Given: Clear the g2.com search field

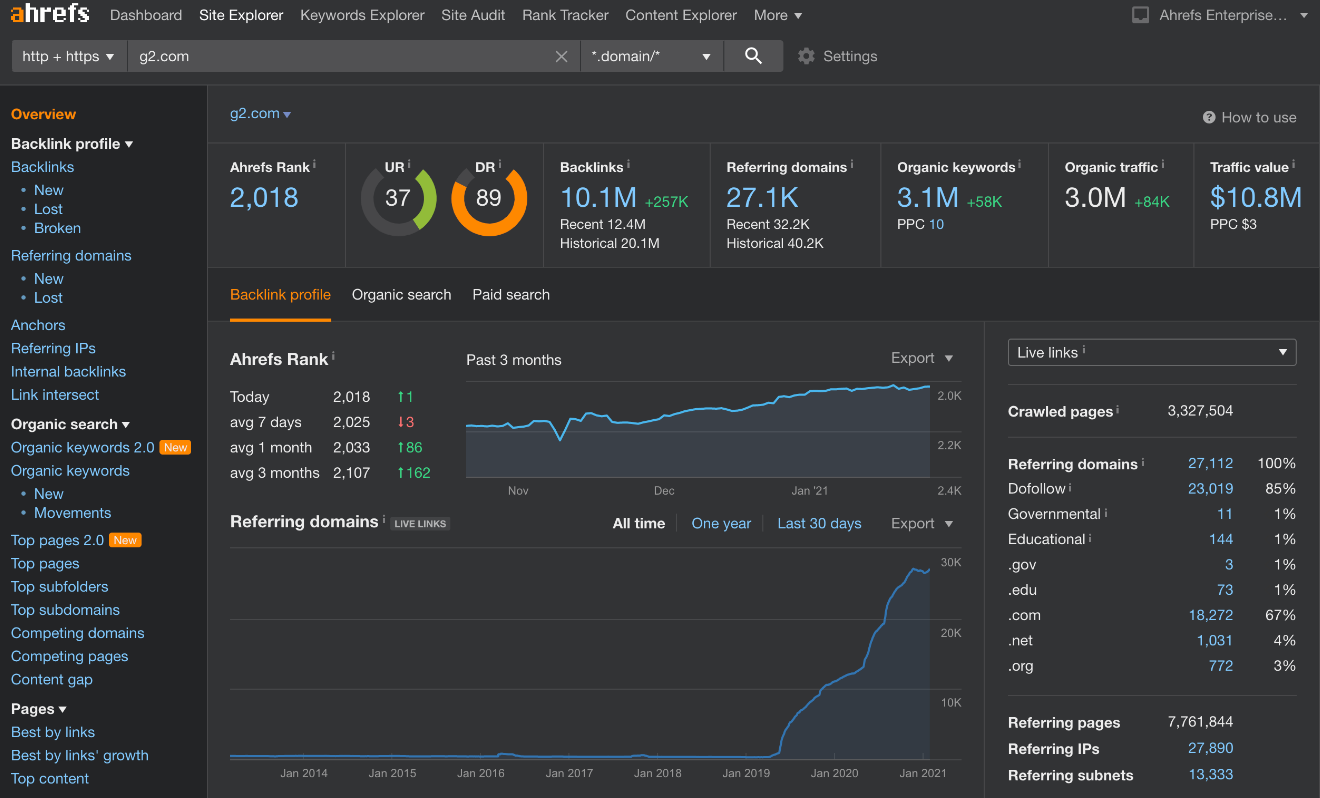Looking at the screenshot, I should pyautogui.click(x=562, y=56).
